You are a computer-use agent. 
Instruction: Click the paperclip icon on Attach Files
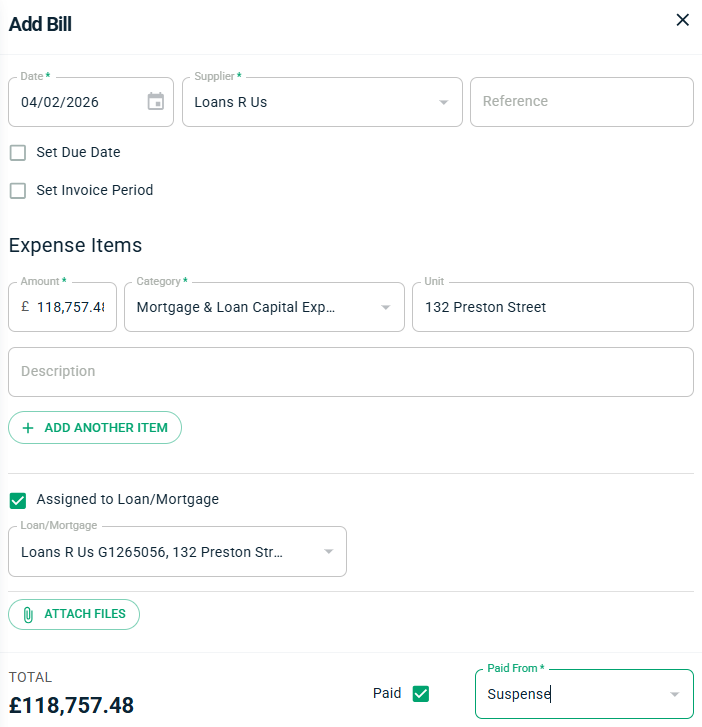28,614
